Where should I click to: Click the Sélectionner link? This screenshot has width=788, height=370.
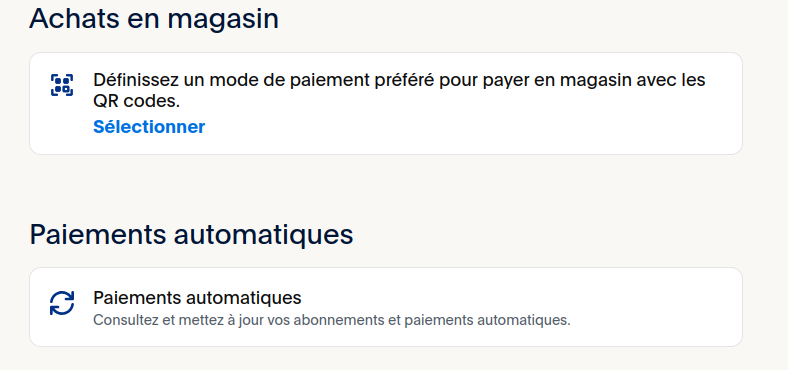click(149, 127)
